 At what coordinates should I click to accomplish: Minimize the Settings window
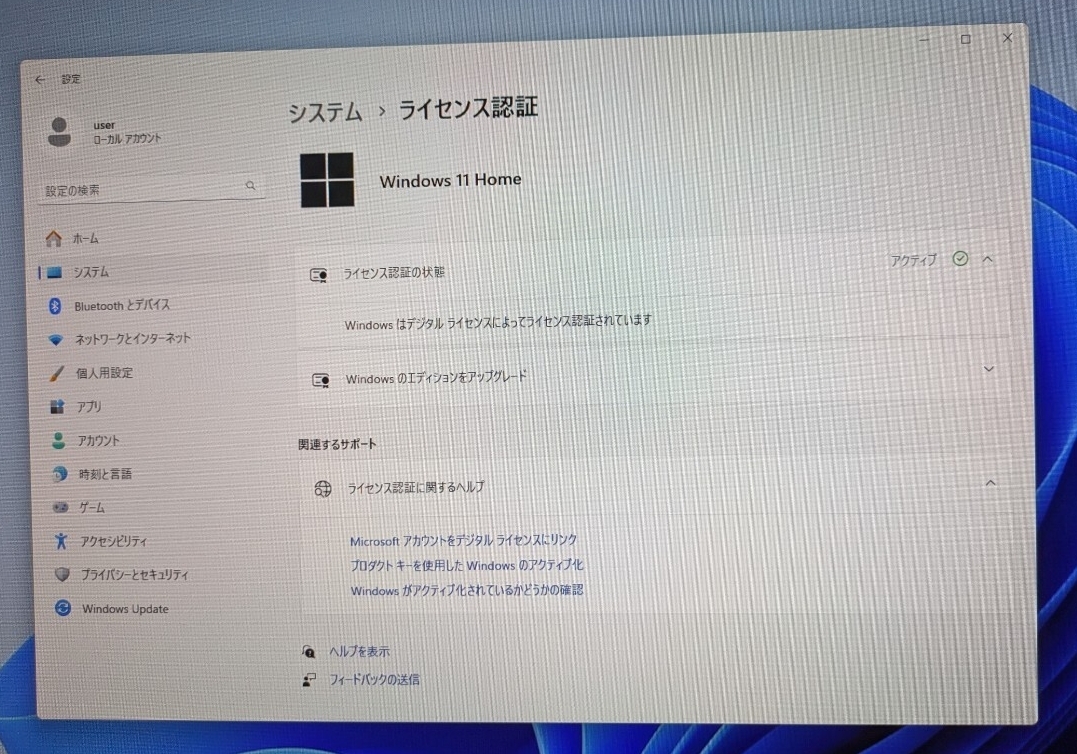[925, 41]
